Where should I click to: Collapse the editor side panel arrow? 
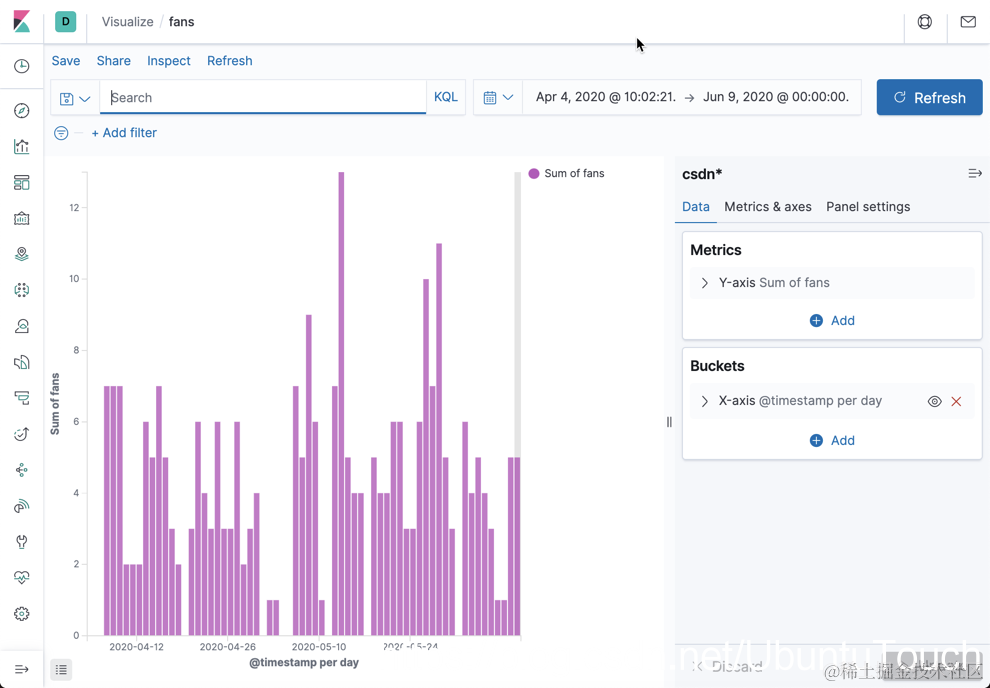point(975,174)
